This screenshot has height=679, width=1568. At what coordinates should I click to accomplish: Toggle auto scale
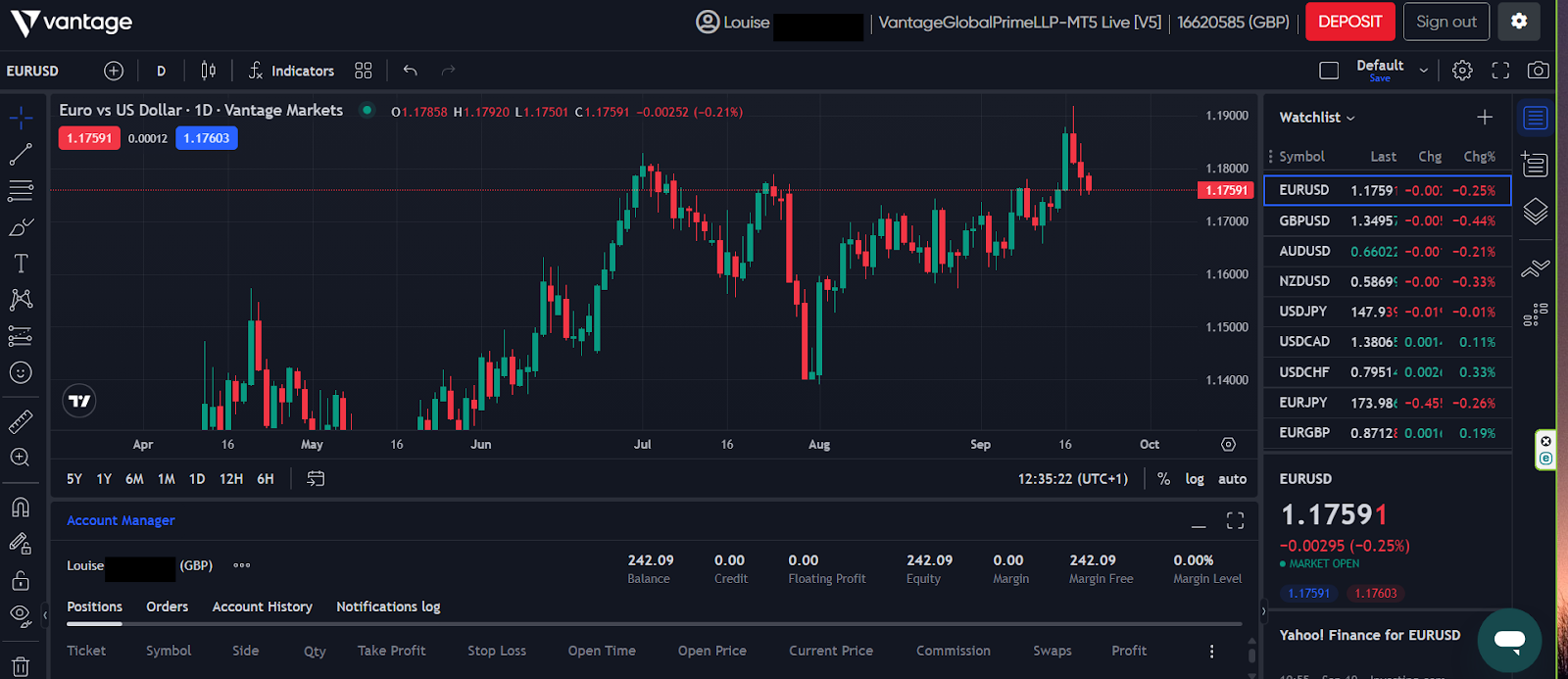[1232, 479]
